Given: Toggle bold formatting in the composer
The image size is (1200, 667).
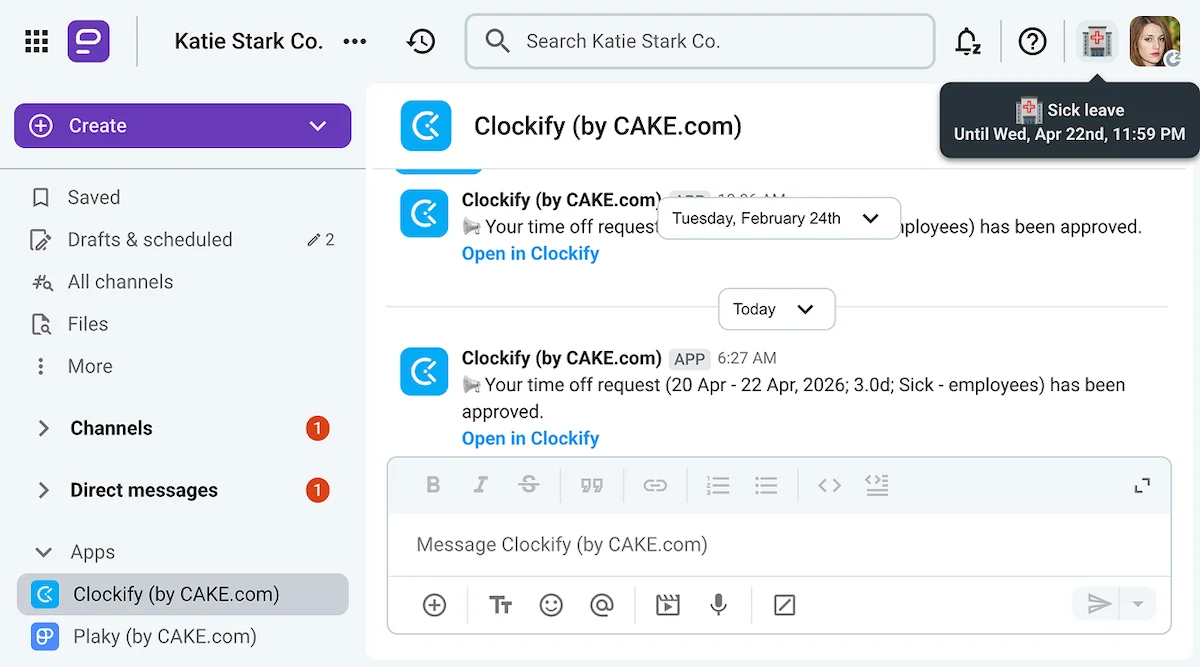Looking at the screenshot, I should (x=433, y=485).
